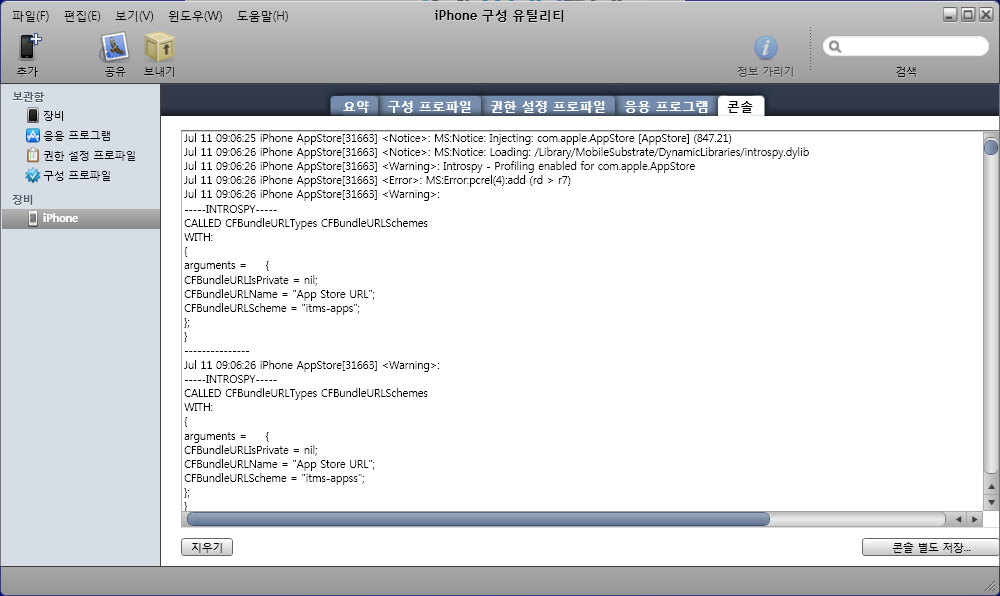Select 응용 프로그램 in the sidebar
1000x596 pixels.
pyautogui.click(x=75, y=135)
